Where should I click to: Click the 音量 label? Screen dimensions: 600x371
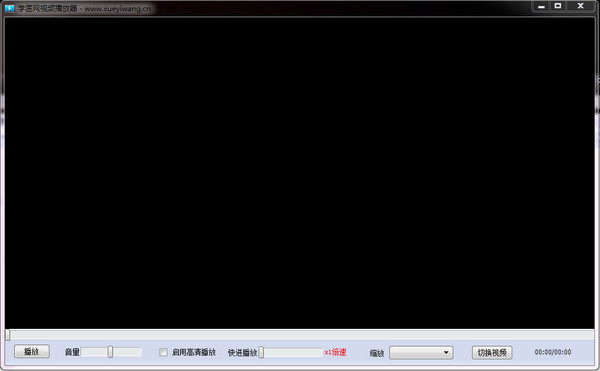72,352
